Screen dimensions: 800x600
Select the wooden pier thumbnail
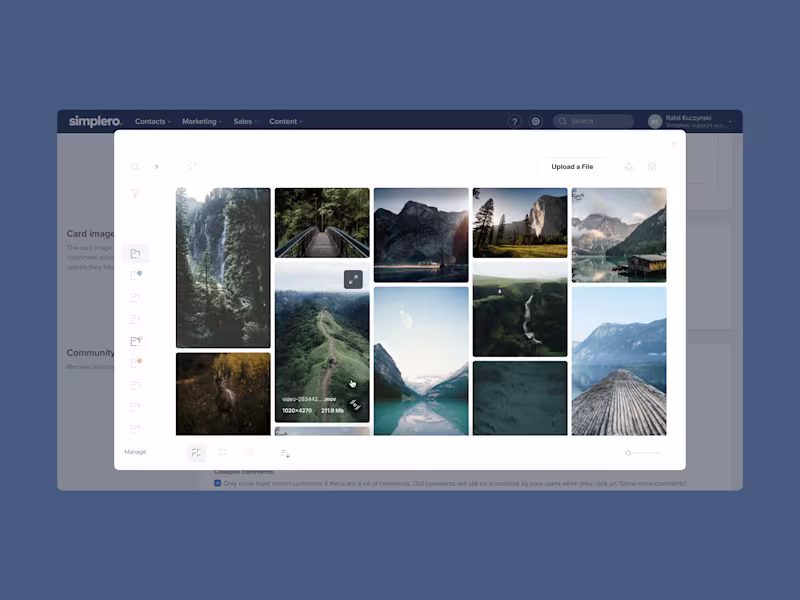point(619,361)
